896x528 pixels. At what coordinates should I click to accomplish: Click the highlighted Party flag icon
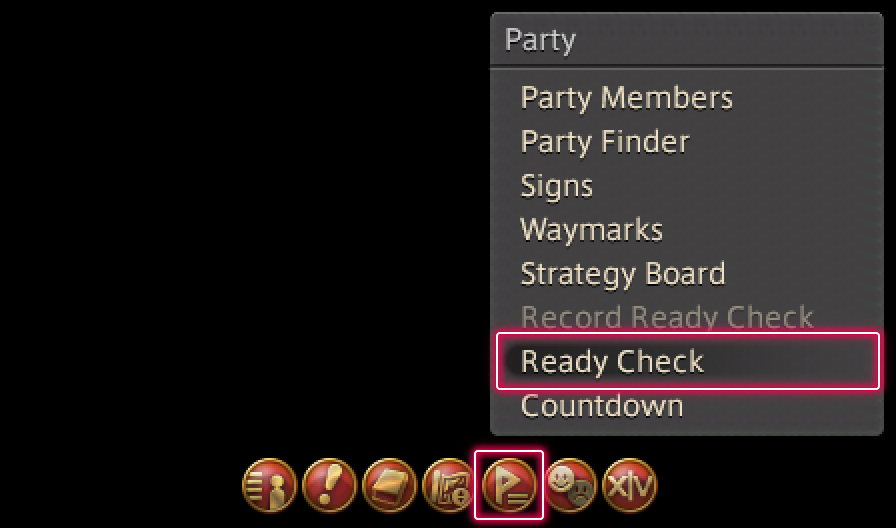pyautogui.click(x=509, y=485)
